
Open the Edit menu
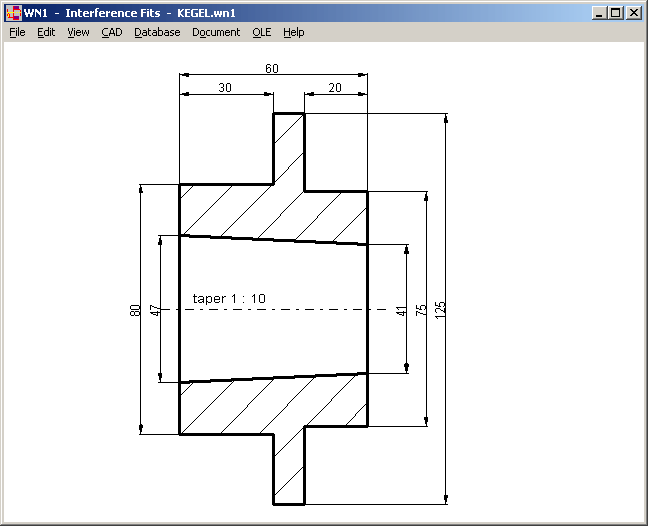tap(46, 32)
